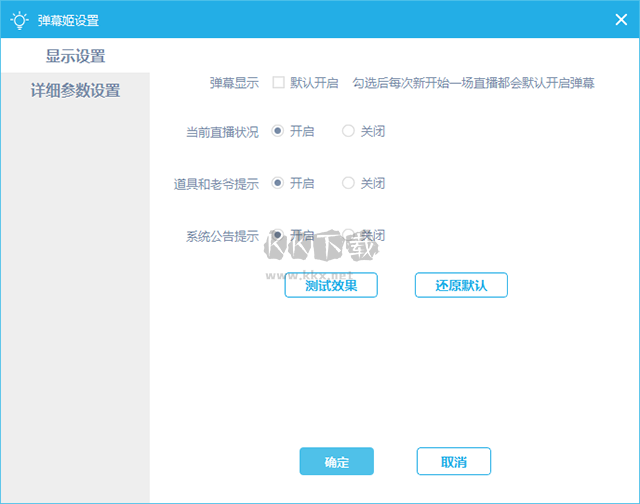Select 开启 for 当前直播状况
640x504 pixels.
click(x=278, y=131)
